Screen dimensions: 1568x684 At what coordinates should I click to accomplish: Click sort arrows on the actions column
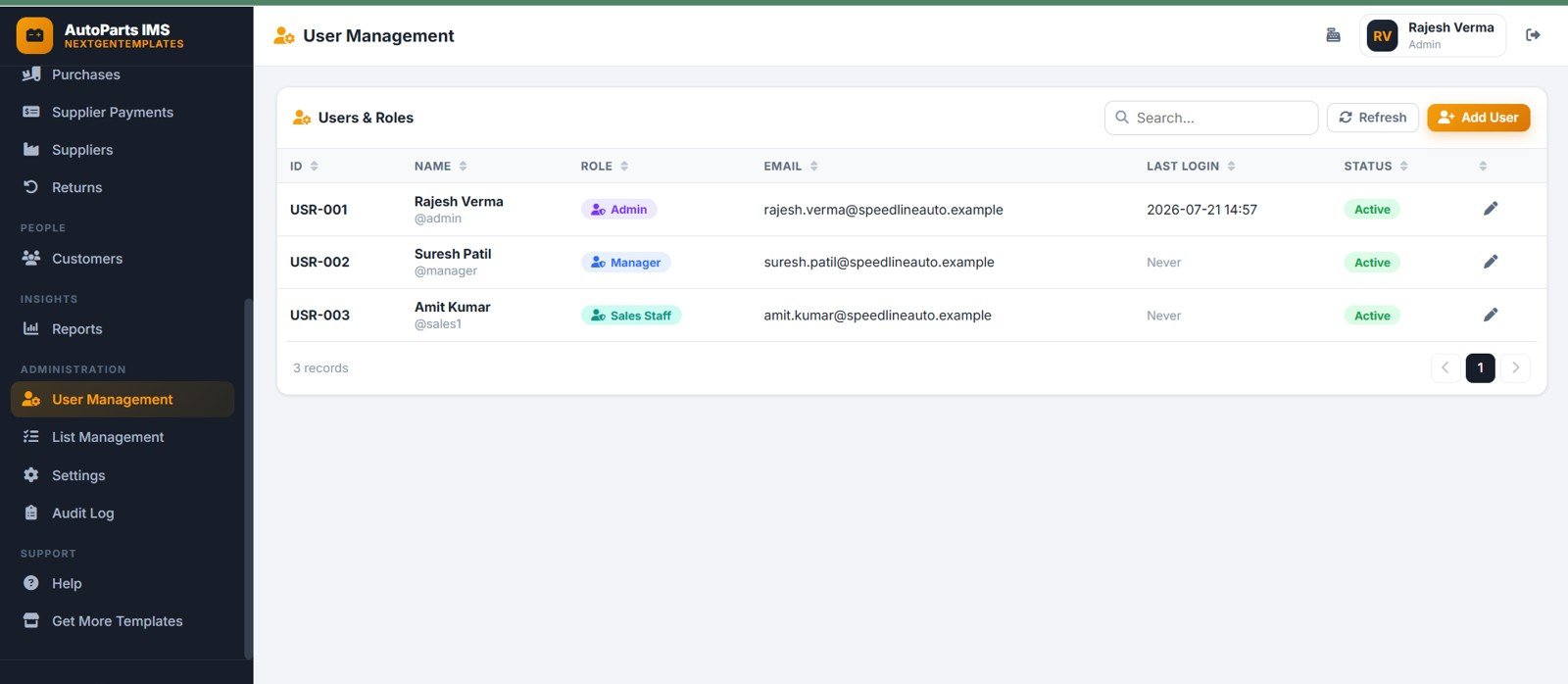point(1483,167)
